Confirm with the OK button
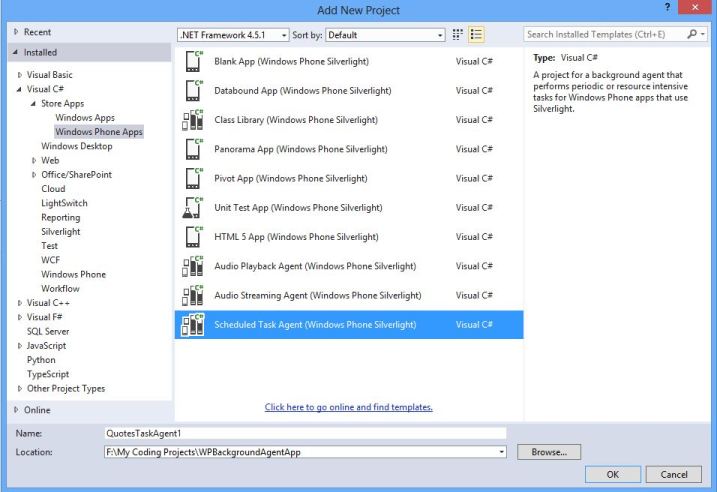The image size is (717, 492). [x=613, y=475]
